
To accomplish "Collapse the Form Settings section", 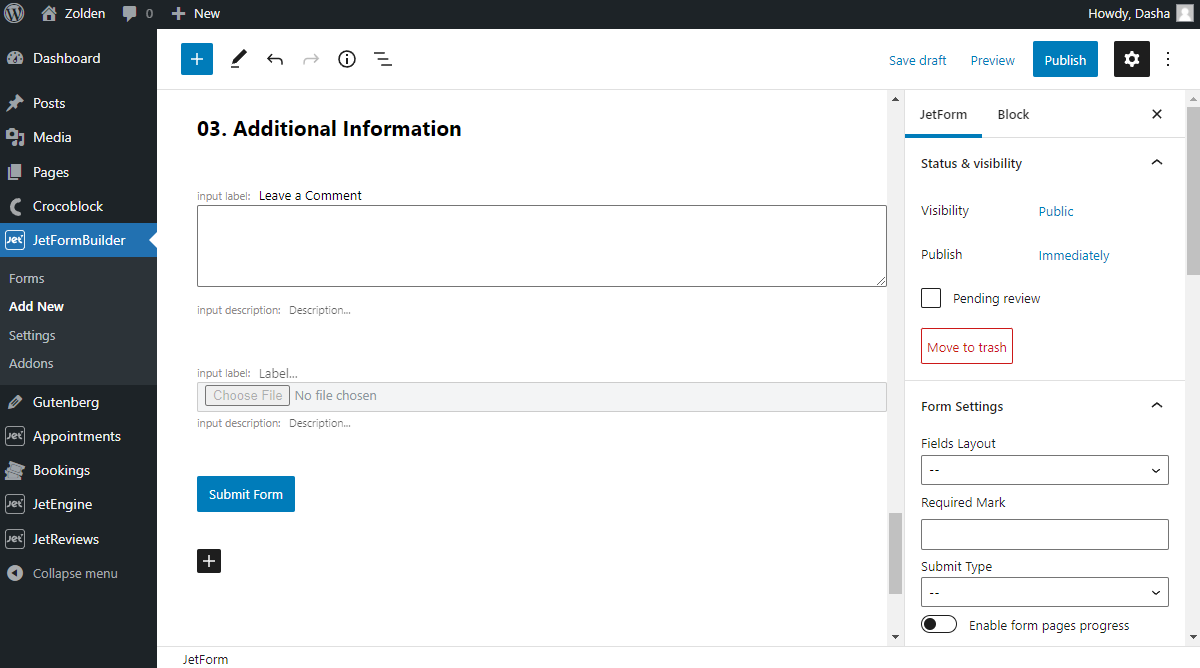I will [1156, 406].
